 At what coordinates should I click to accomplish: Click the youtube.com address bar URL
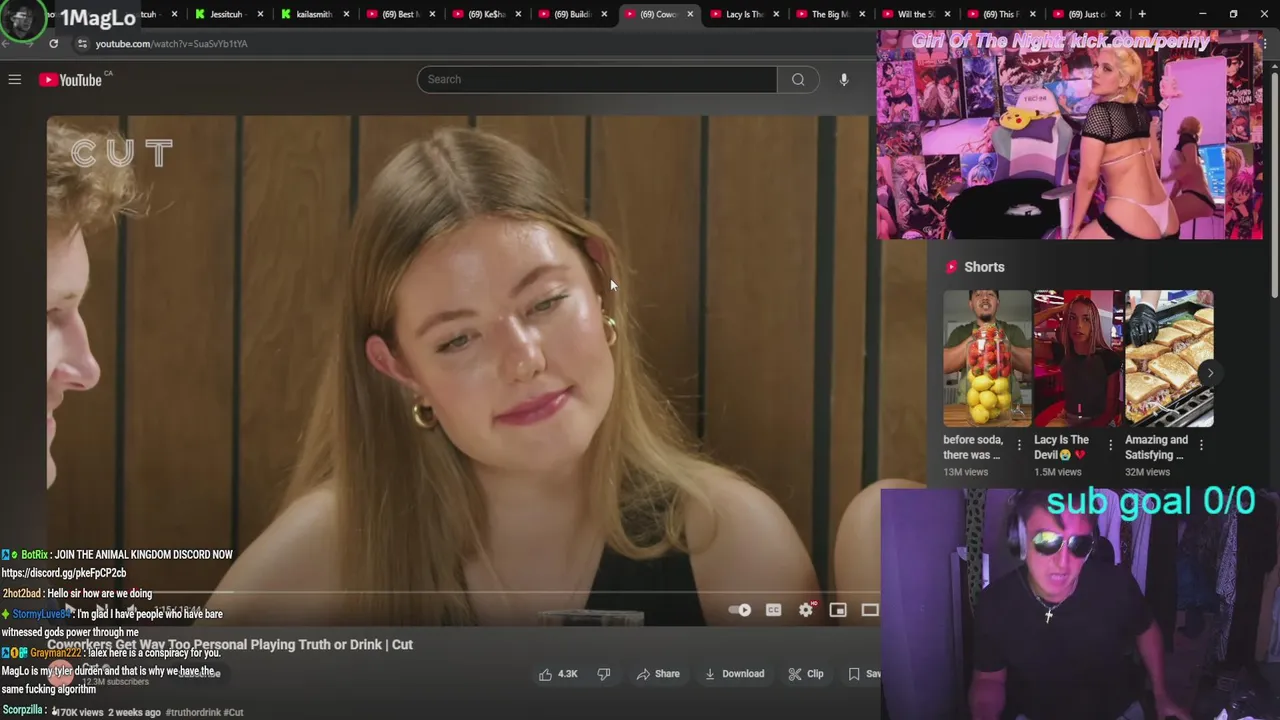(x=171, y=44)
